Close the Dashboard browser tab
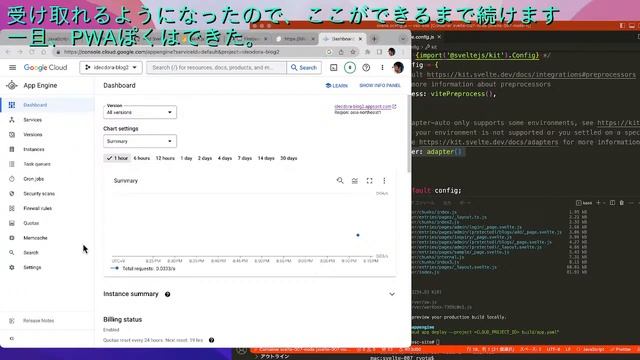 point(360,39)
